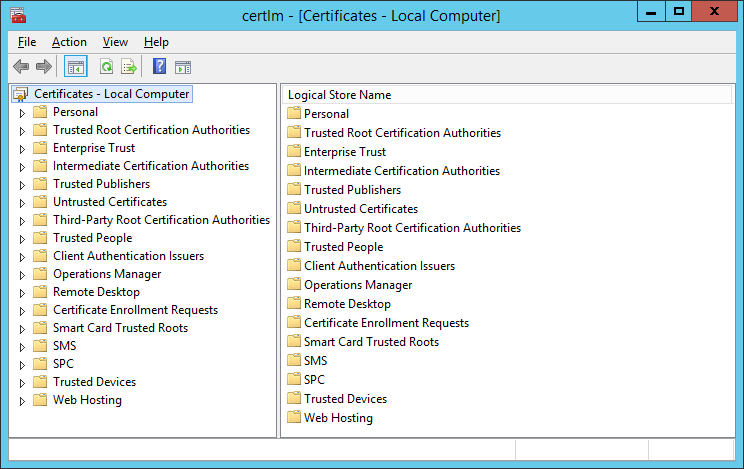Select Remote Desktop folder in right pane
The height and width of the screenshot is (469, 744).
347,304
